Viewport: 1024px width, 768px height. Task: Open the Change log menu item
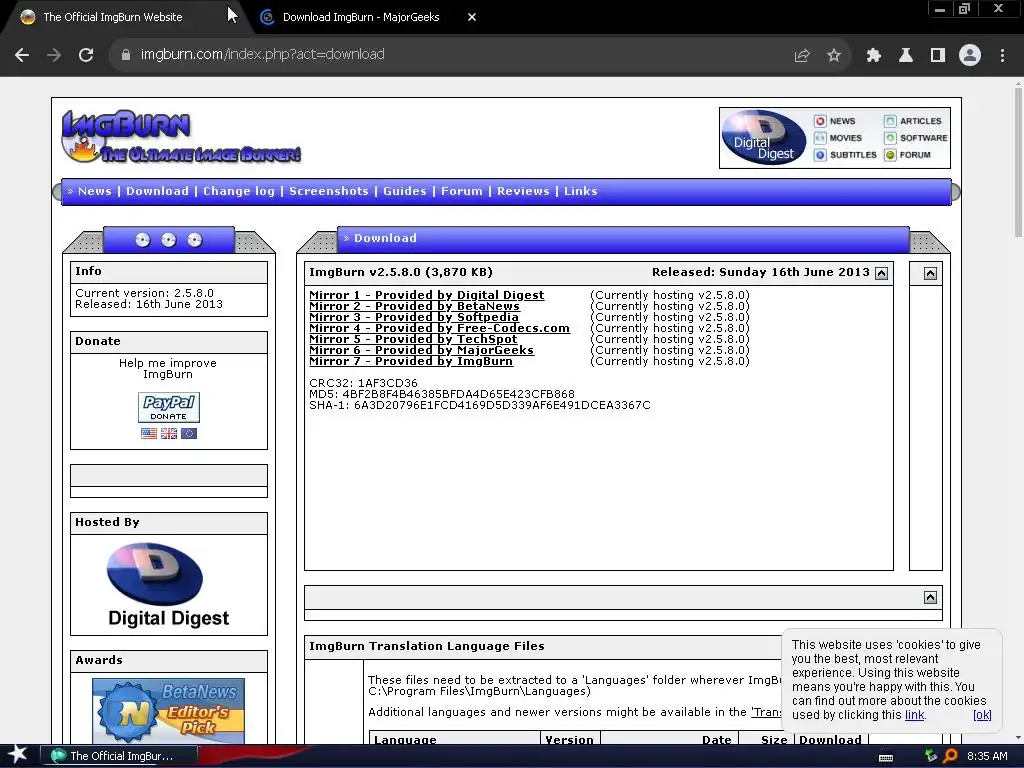(239, 191)
